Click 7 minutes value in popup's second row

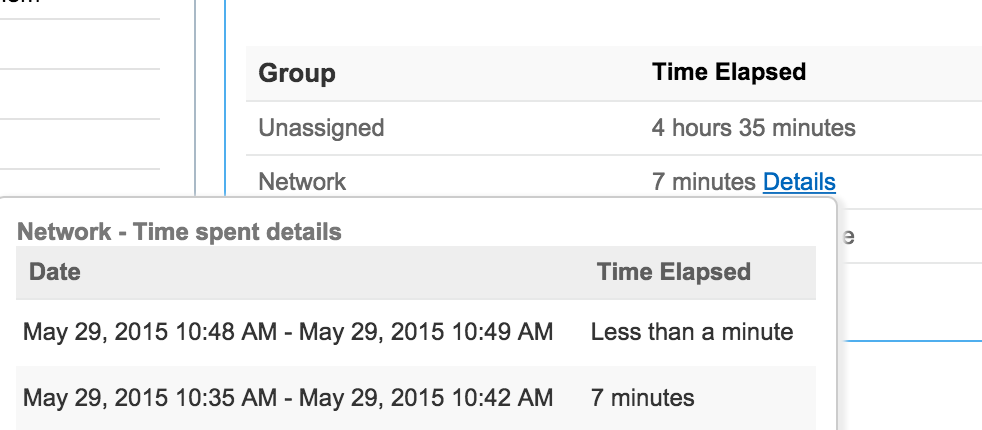[642, 398]
